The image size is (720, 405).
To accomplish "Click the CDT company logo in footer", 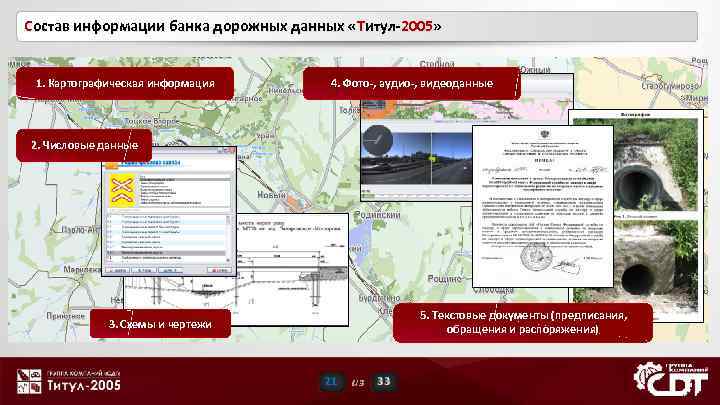I will click(x=671, y=379).
